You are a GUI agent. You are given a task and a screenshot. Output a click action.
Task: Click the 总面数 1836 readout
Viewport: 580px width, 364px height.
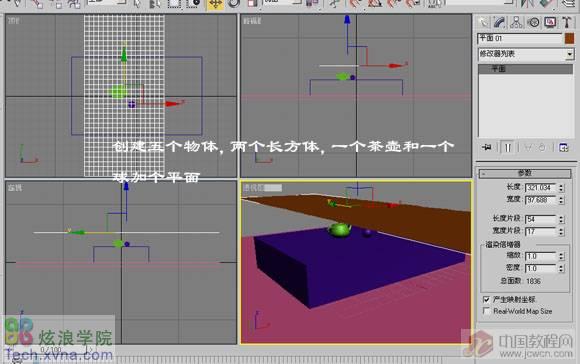click(x=520, y=281)
